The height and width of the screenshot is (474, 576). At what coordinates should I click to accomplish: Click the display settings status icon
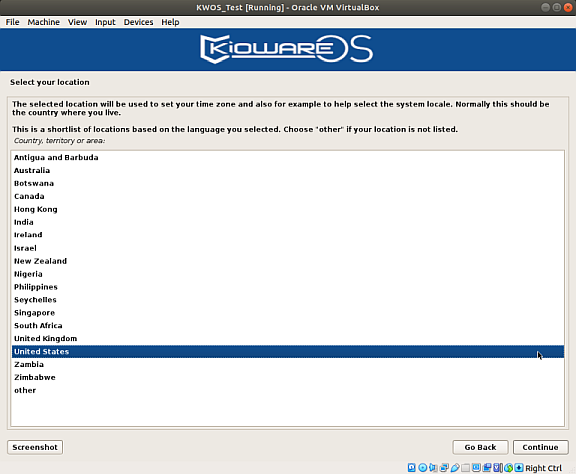click(476, 468)
